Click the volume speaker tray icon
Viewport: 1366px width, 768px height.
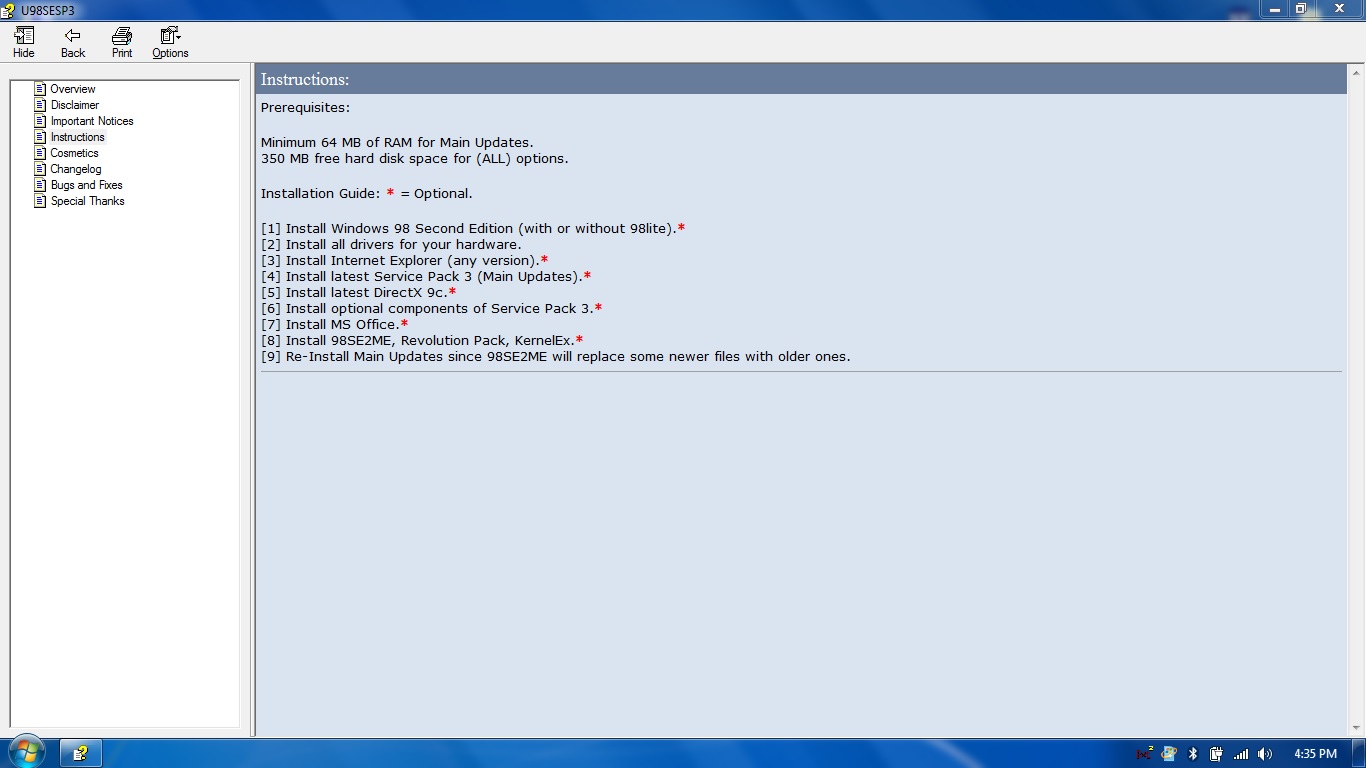[1265, 754]
